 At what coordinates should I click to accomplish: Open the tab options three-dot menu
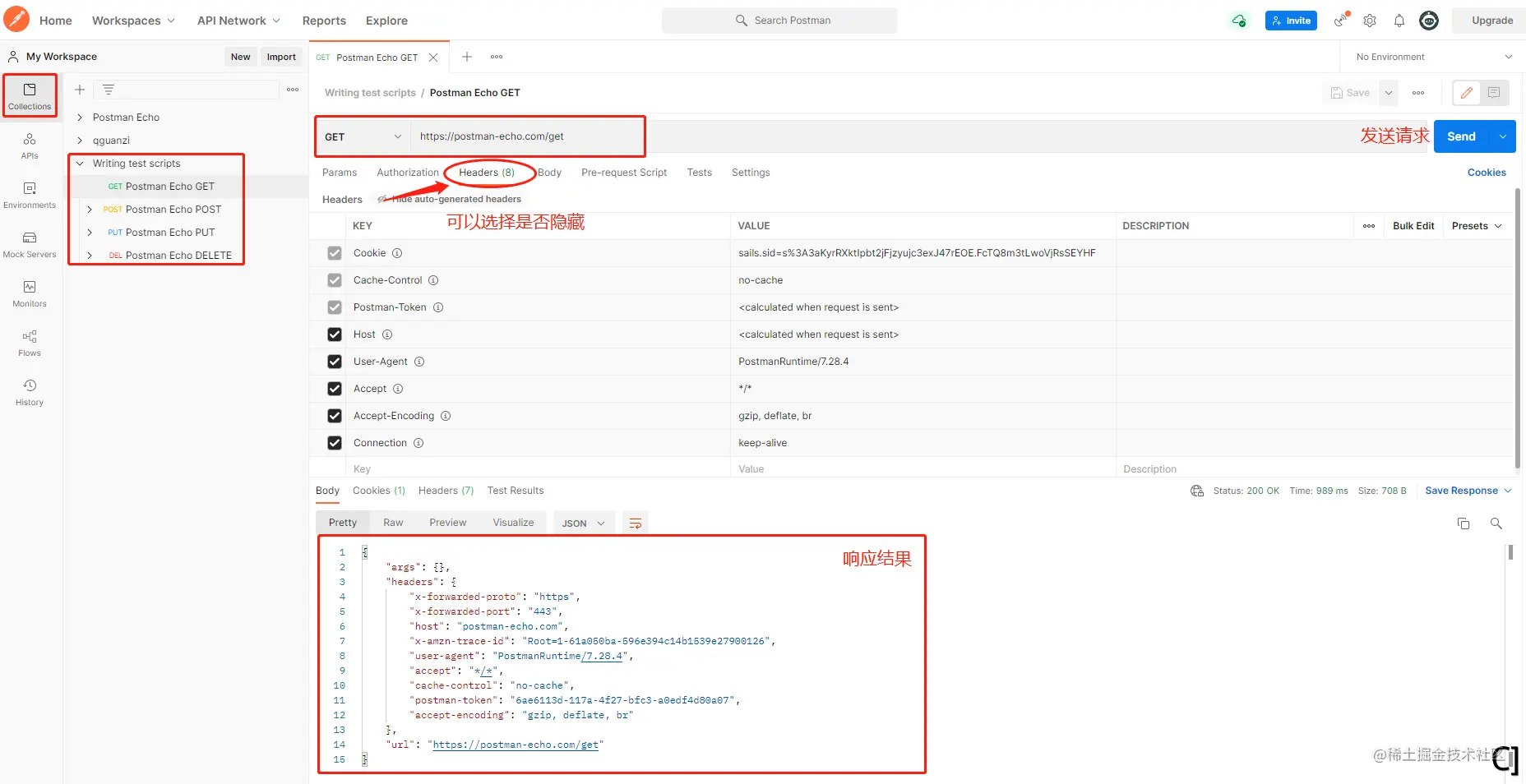pos(497,57)
